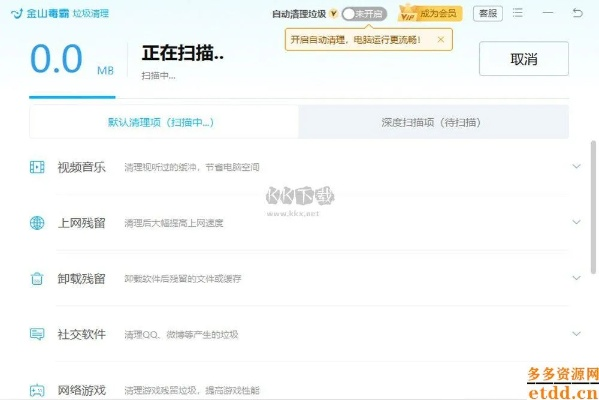Expand the 视频音乐 category chevron
The height and width of the screenshot is (400, 599).
(576, 166)
